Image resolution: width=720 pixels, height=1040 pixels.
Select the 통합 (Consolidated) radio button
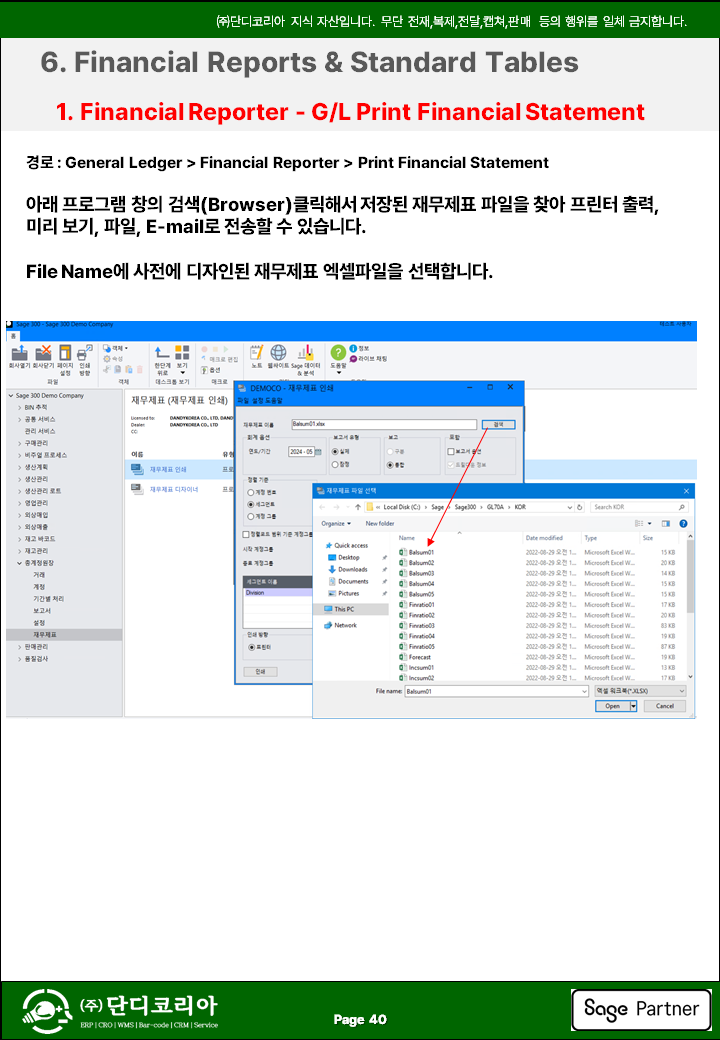(x=390, y=465)
